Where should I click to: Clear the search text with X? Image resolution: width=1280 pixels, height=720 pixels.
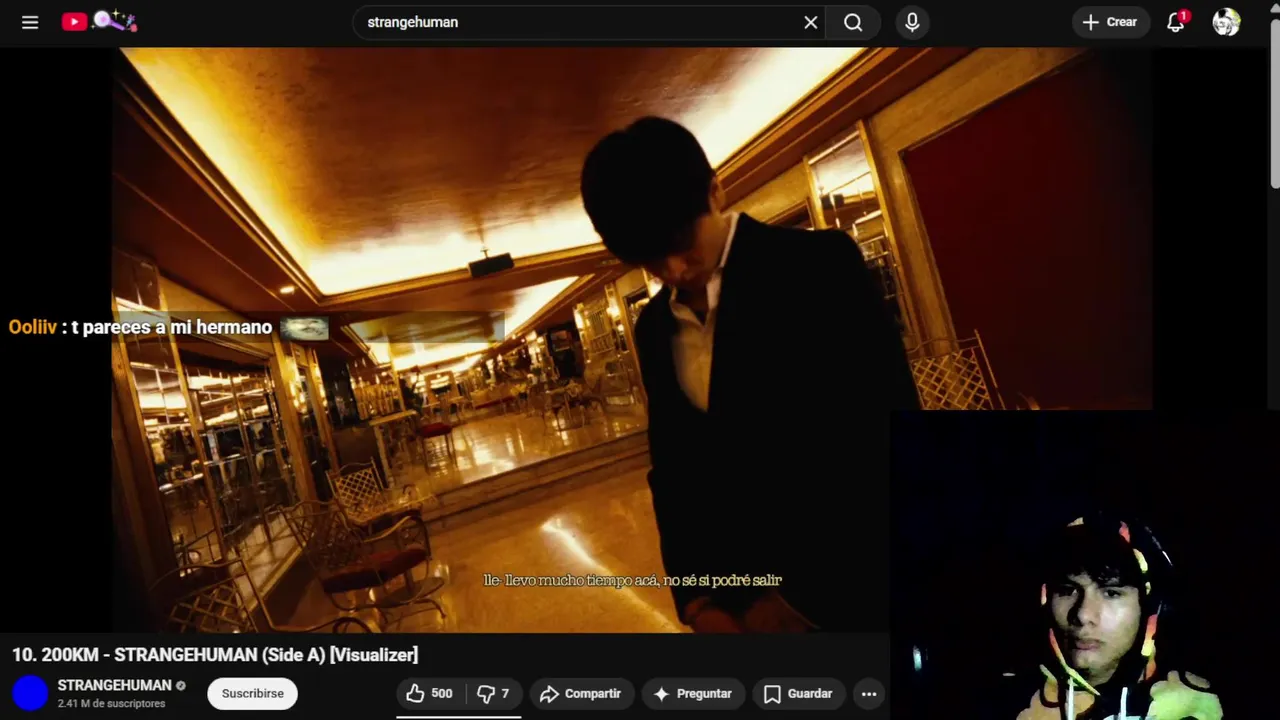click(x=811, y=22)
